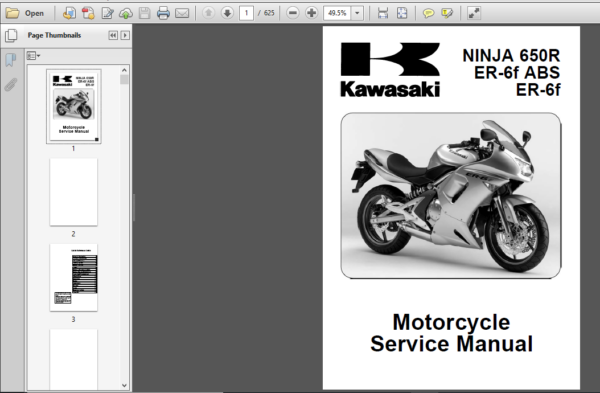Click the fit width scrolling icon
The image size is (600, 393).
(383, 13)
